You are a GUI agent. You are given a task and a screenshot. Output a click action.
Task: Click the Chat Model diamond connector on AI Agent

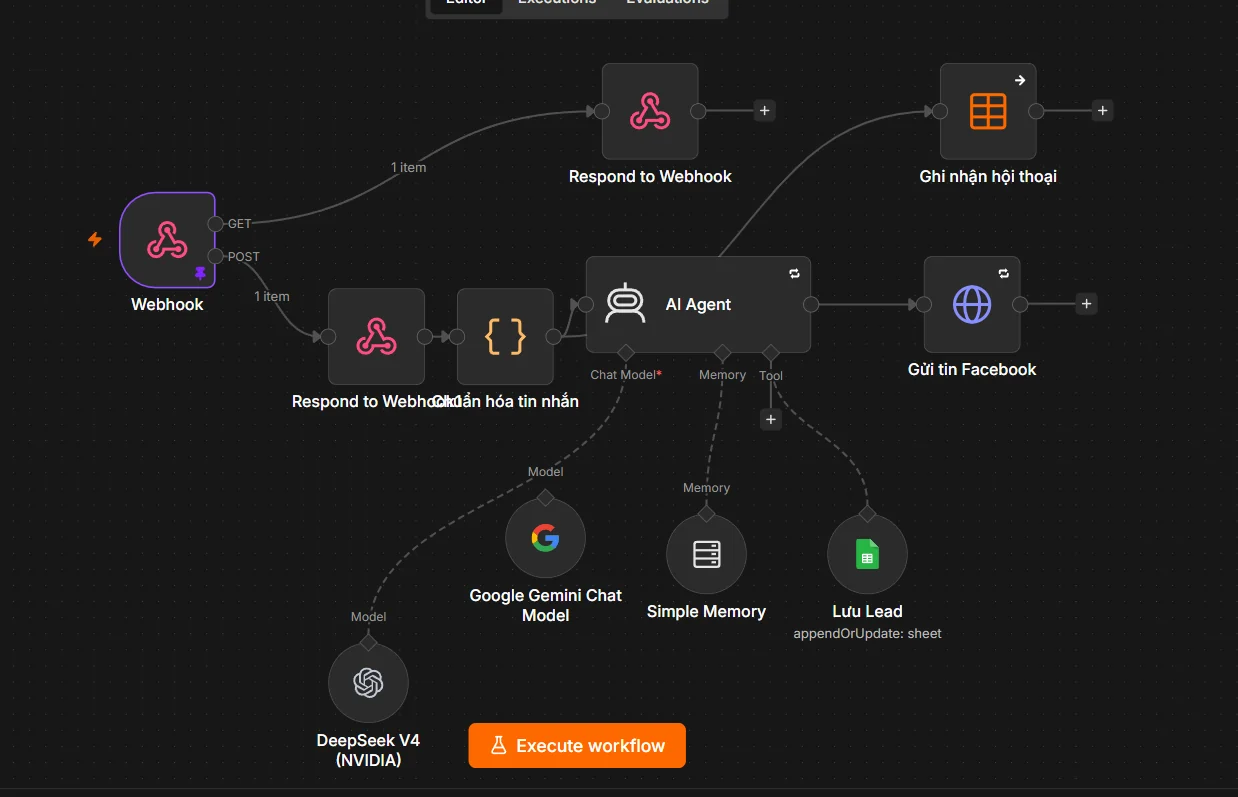(x=626, y=352)
